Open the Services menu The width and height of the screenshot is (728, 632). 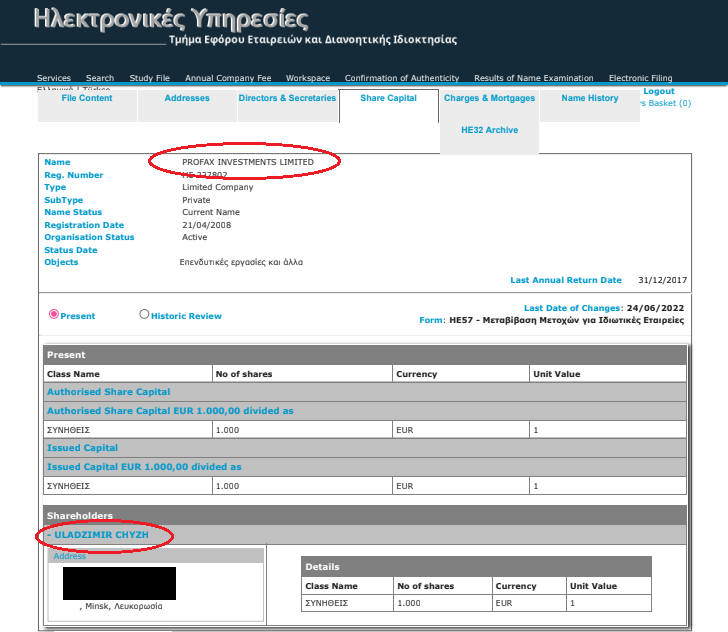point(54,78)
